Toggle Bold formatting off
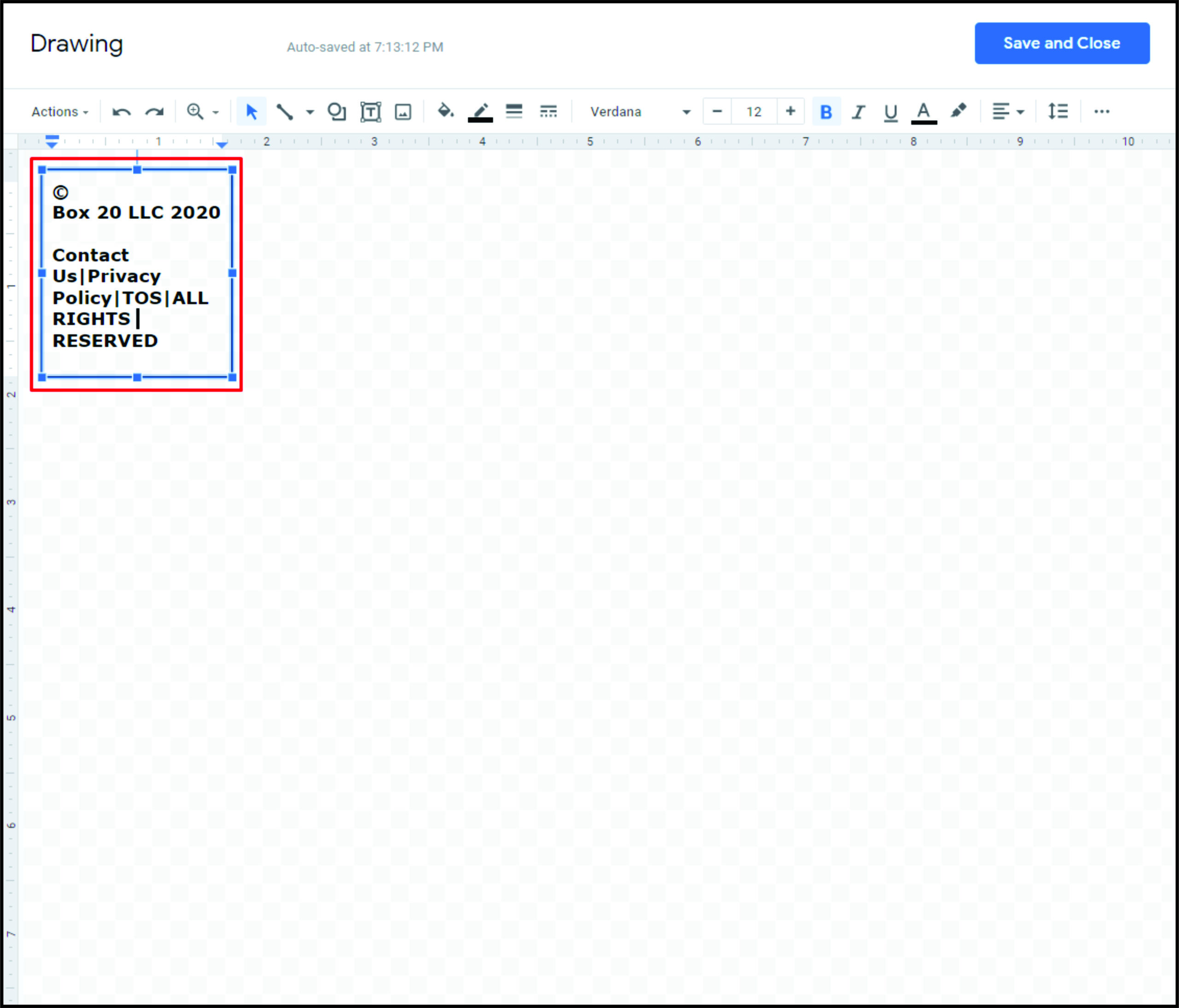Viewport: 1179px width, 1008px height. click(826, 111)
